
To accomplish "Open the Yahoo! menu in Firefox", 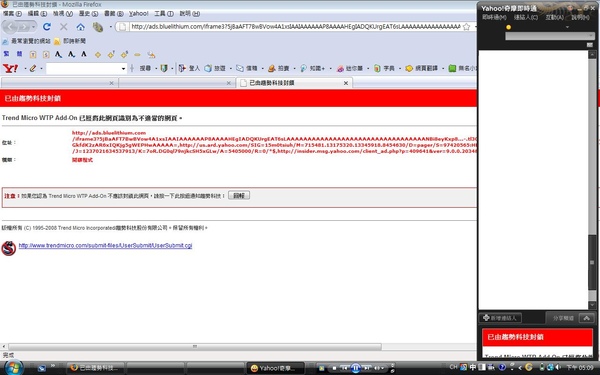I will click(139, 13).
